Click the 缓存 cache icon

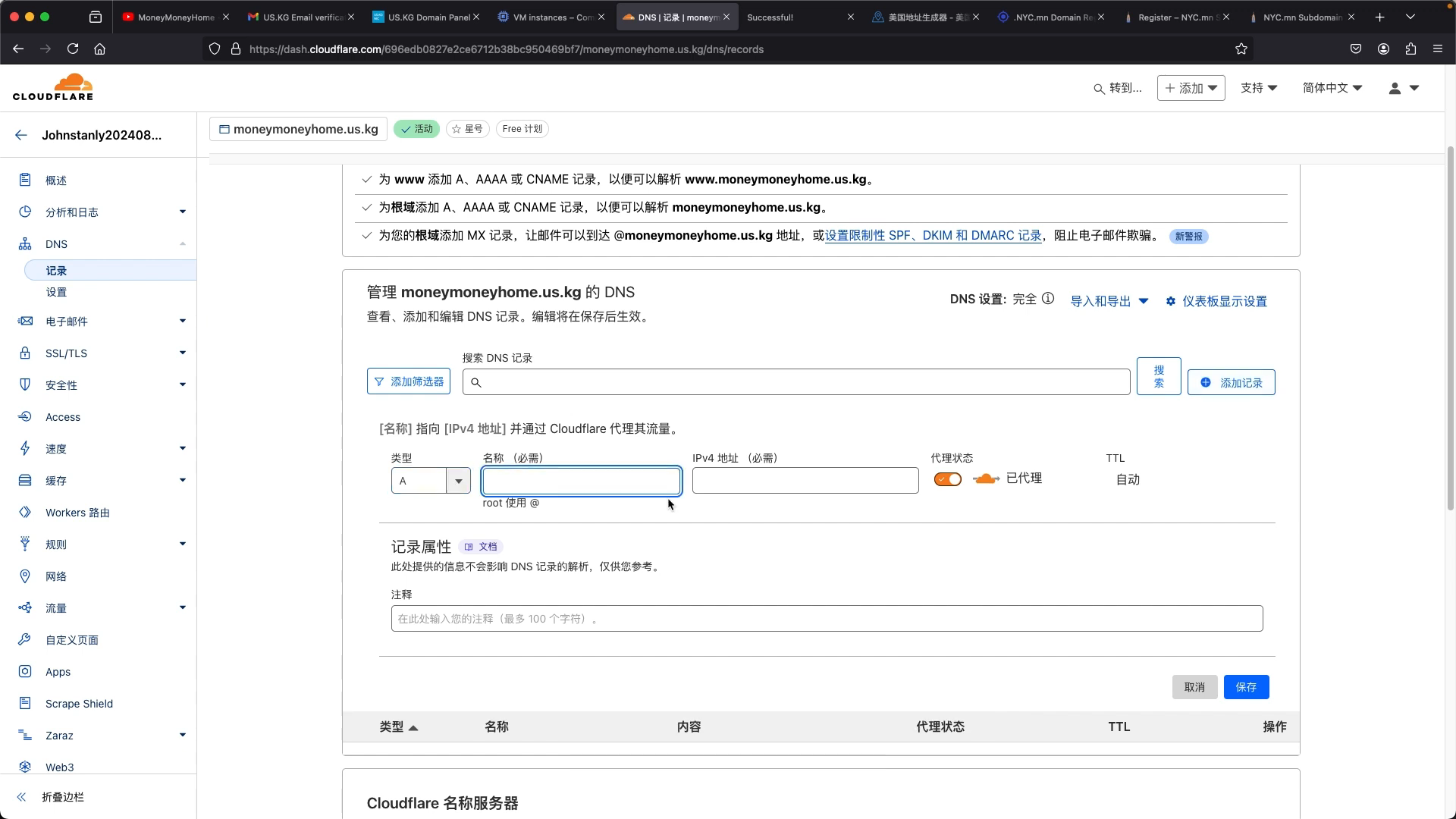pyautogui.click(x=25, y=480)
